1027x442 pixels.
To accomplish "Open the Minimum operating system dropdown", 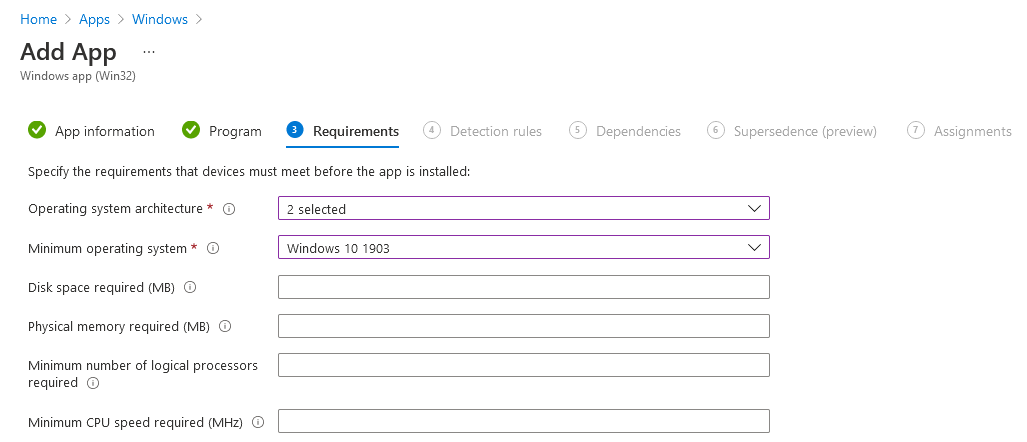I will pos(523,248).
